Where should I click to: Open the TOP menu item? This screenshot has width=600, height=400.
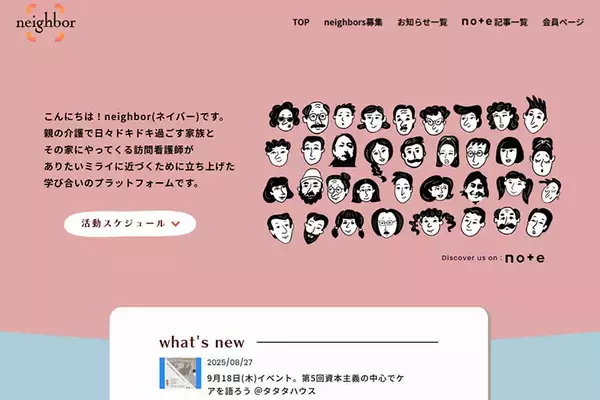pos(301,22)
